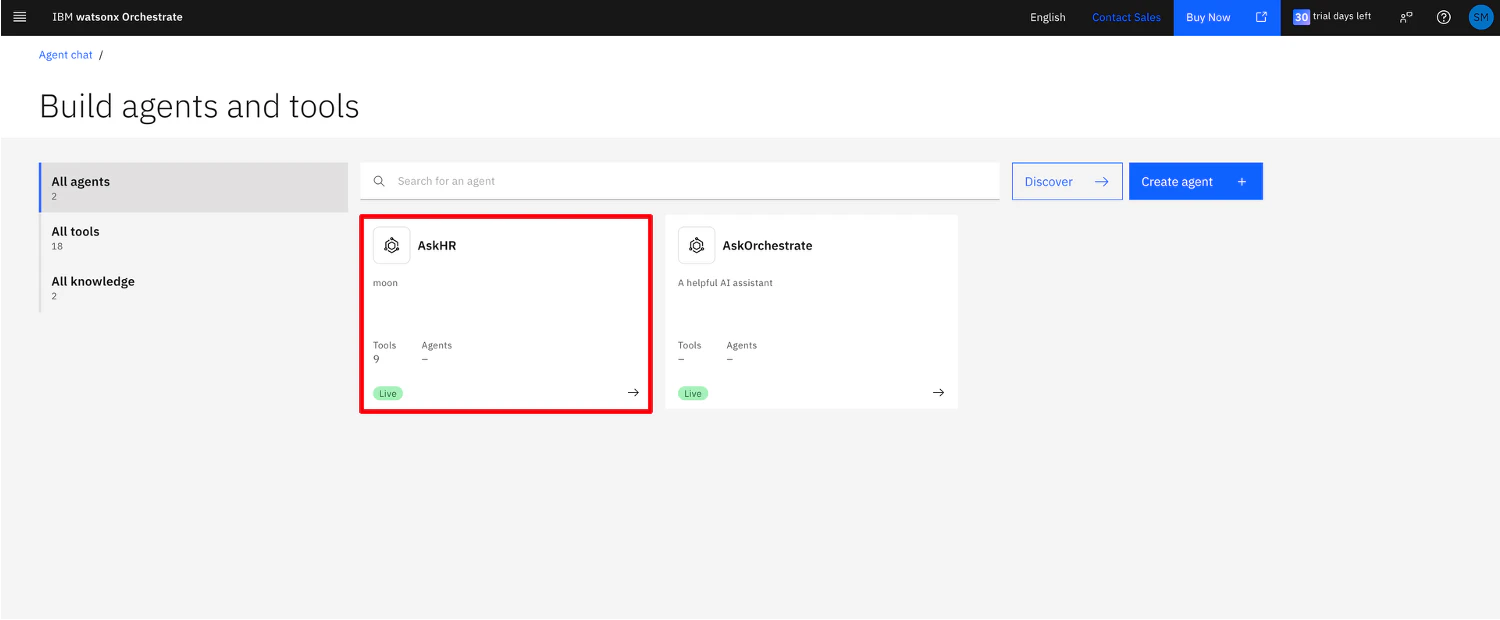Click the moon description on AskHR card
The image size is (1500, 620).
point(385,283)
